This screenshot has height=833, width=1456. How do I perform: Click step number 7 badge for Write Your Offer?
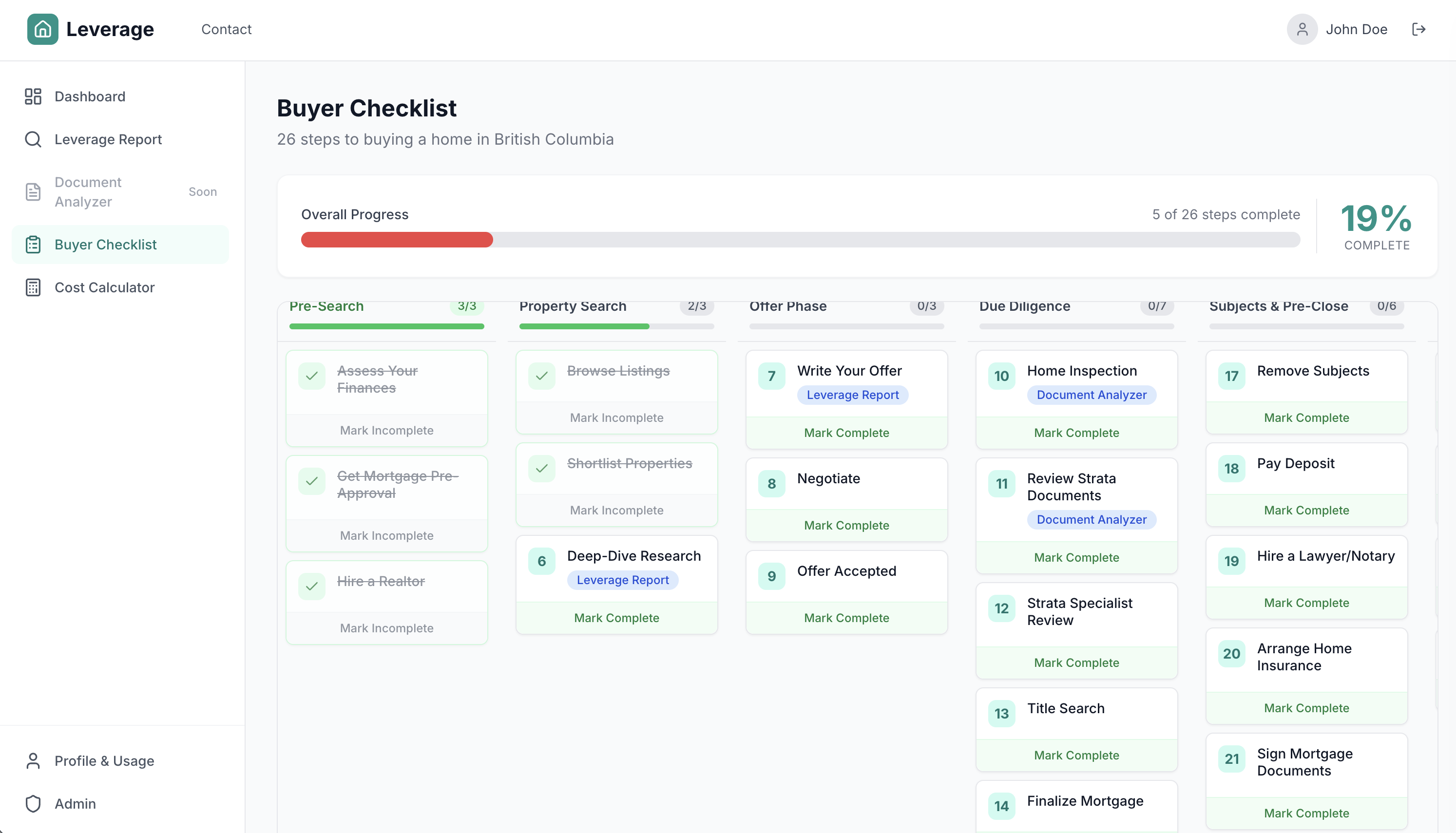click(x=772, y=376)
